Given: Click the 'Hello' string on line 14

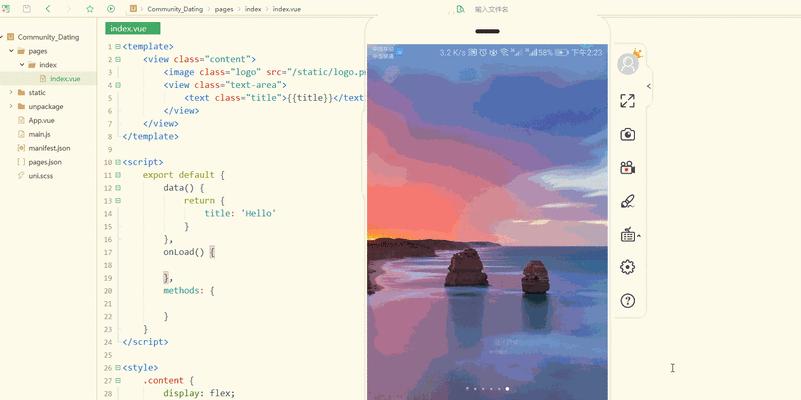Looking at the screenshot, I should (x=258, y=213).
